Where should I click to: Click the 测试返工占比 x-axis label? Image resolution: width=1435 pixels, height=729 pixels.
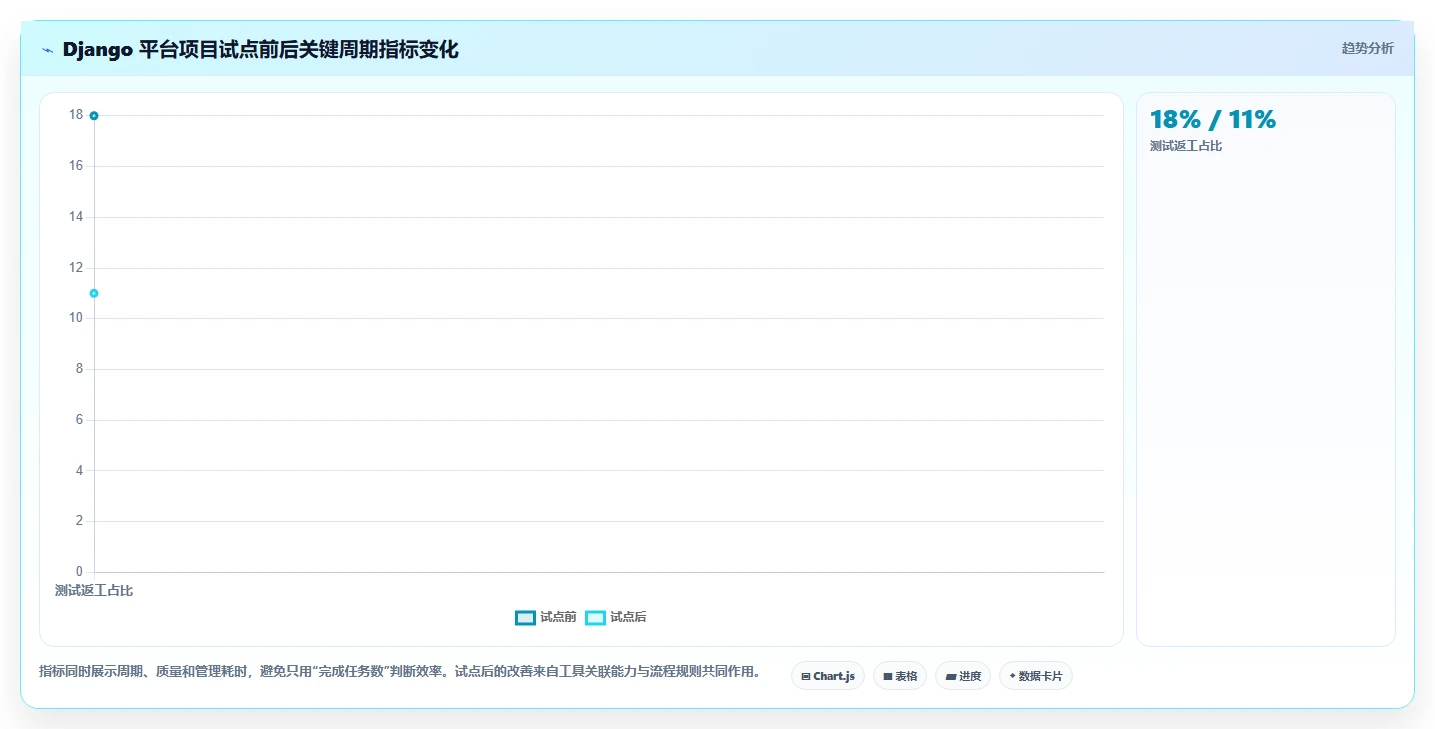pyautogui.click(x=94, y=591)
